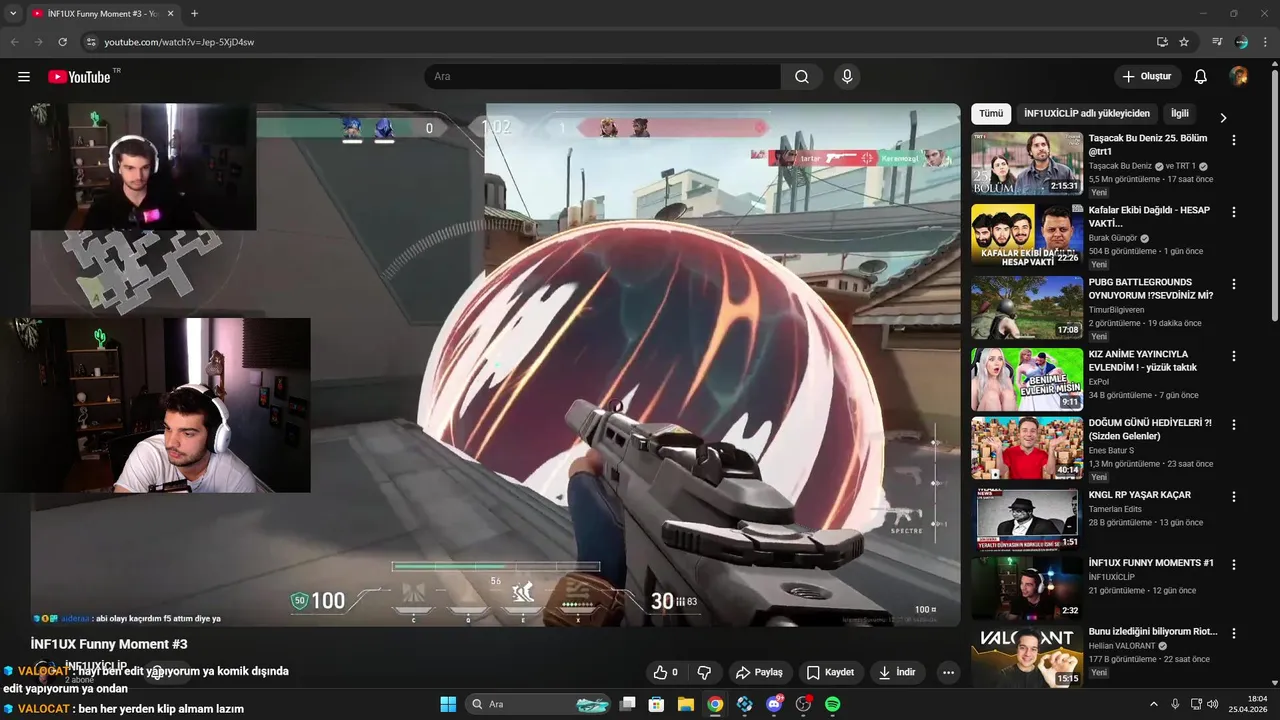Screen dimensions: 1280x720
Task: Open options for KIZ ANİME YAYINCIYLA video
Action: 1233,356
